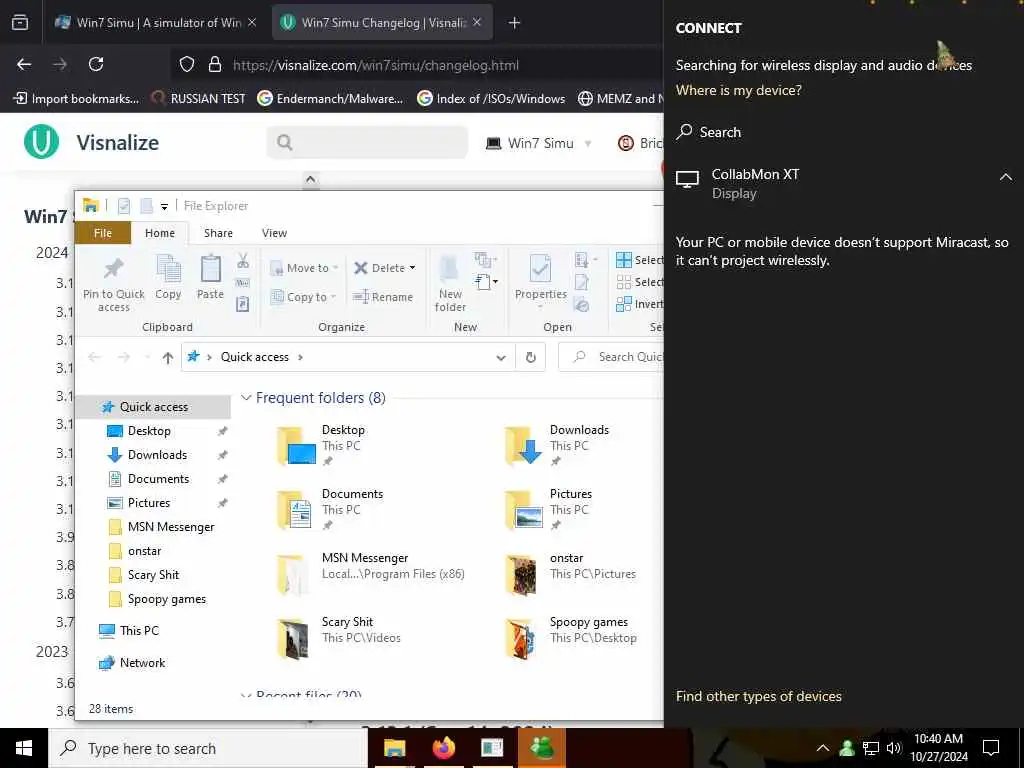
Task: Open the Copy to dropdown
Action: [333, 297]
